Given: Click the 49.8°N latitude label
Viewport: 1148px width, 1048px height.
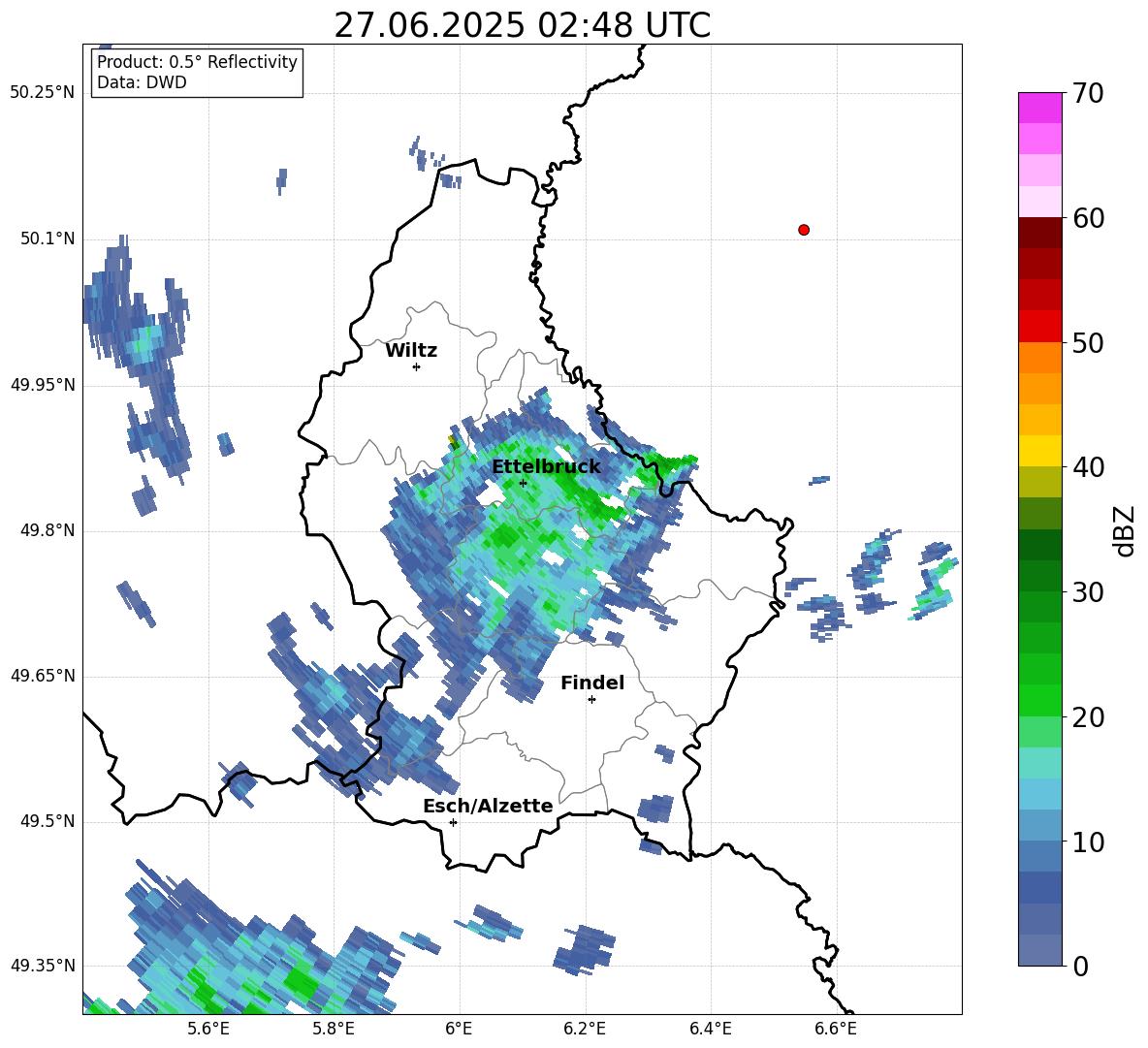Looking at the screenshot, I should point(47,530).
